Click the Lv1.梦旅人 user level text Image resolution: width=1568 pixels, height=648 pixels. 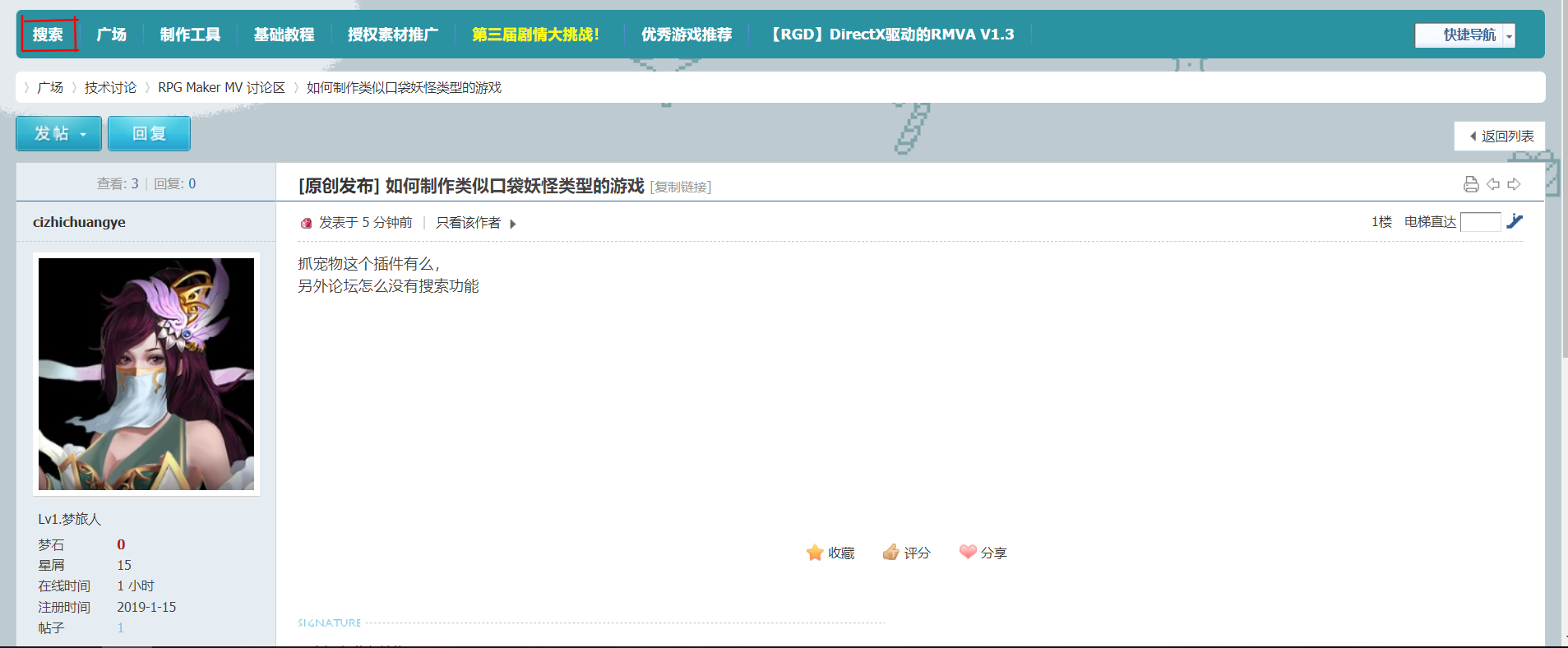(70, 519)
